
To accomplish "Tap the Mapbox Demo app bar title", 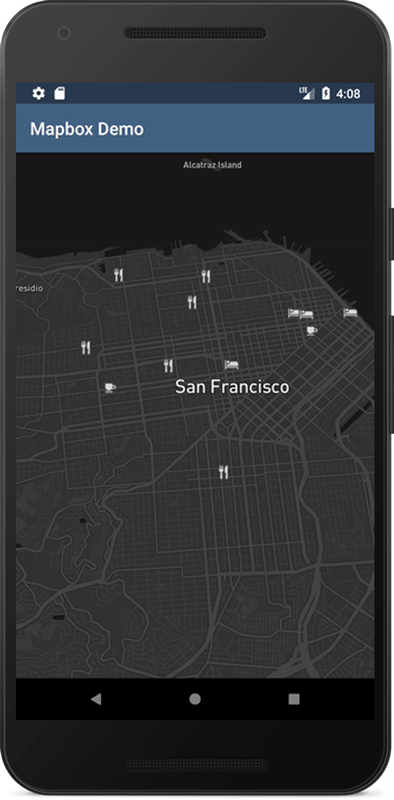I will pos(87,129).
